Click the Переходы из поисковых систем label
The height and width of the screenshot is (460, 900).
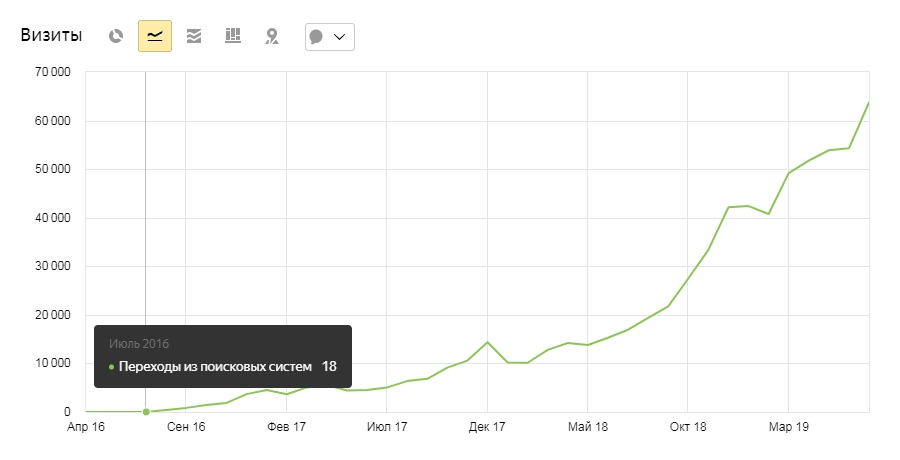pos(216,367)
